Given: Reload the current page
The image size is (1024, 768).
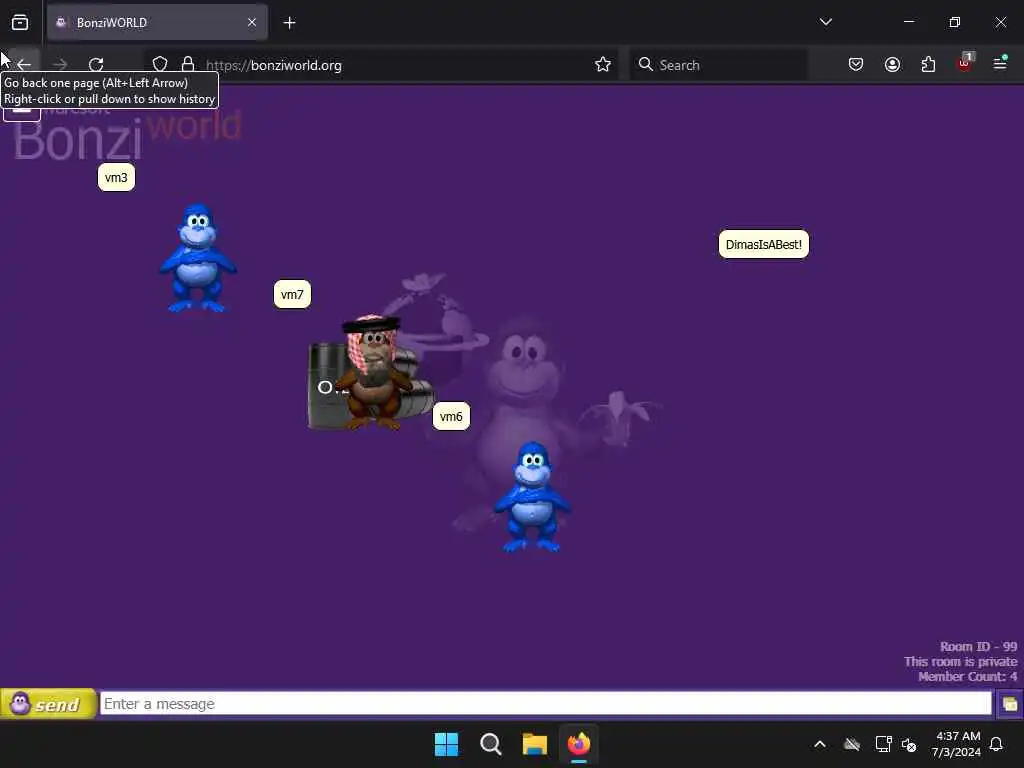Looking at the screenshot, I should click(x=96, y=65).
